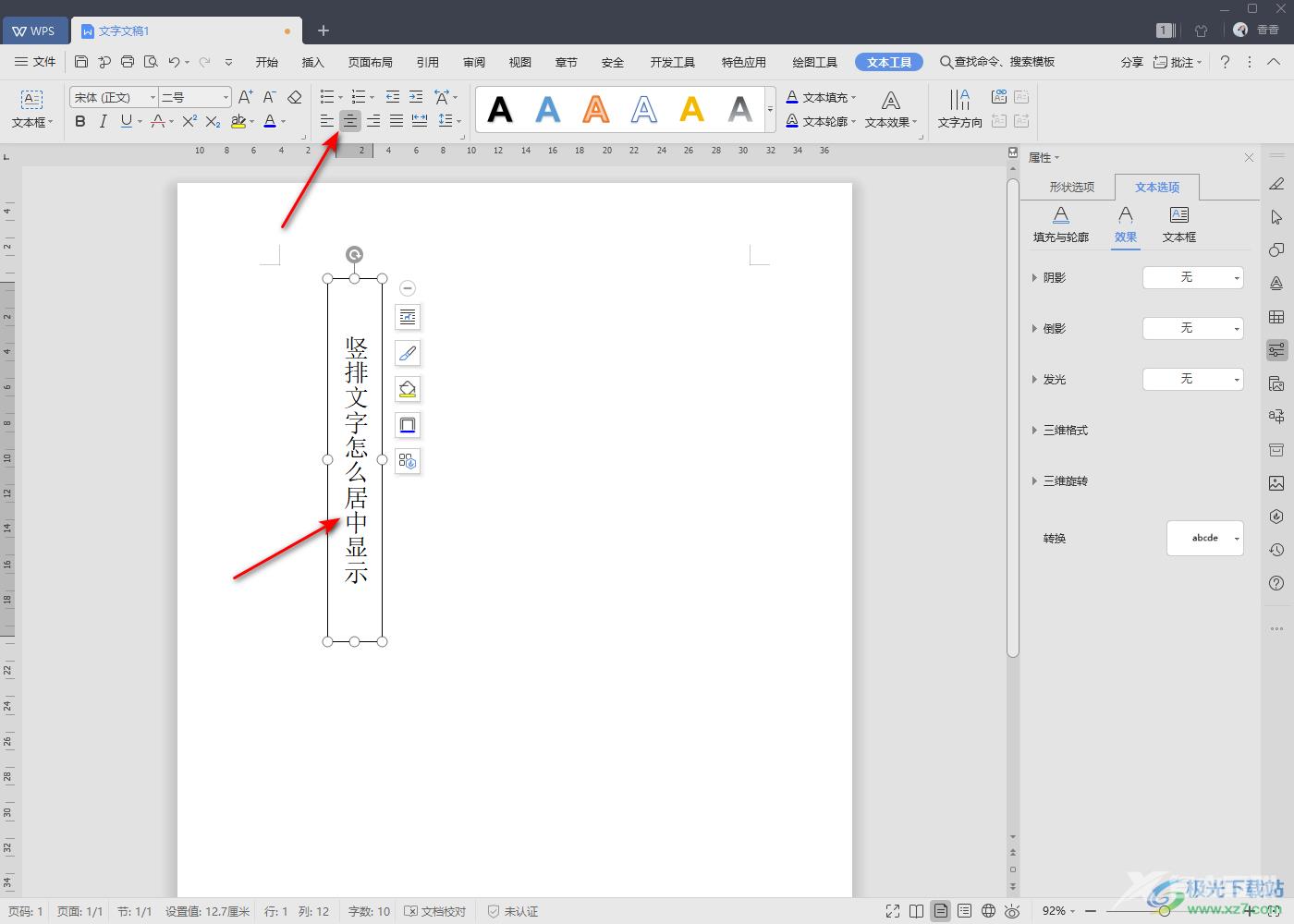Open the Transform (转换) abcde dropdown
This screenshot has height=924, width=1294.
pos(1205,538)
